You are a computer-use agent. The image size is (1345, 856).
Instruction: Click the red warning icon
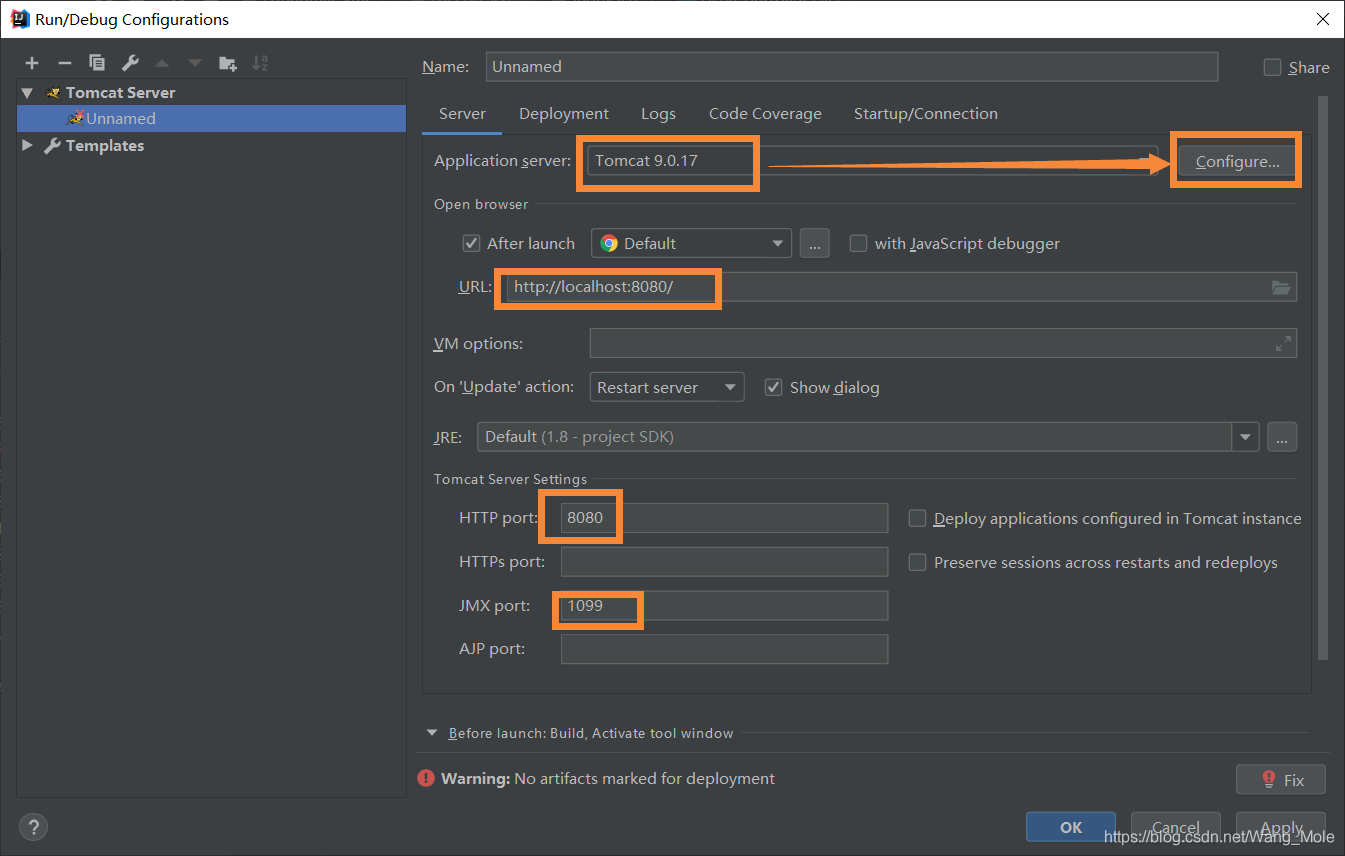(427, 778)
